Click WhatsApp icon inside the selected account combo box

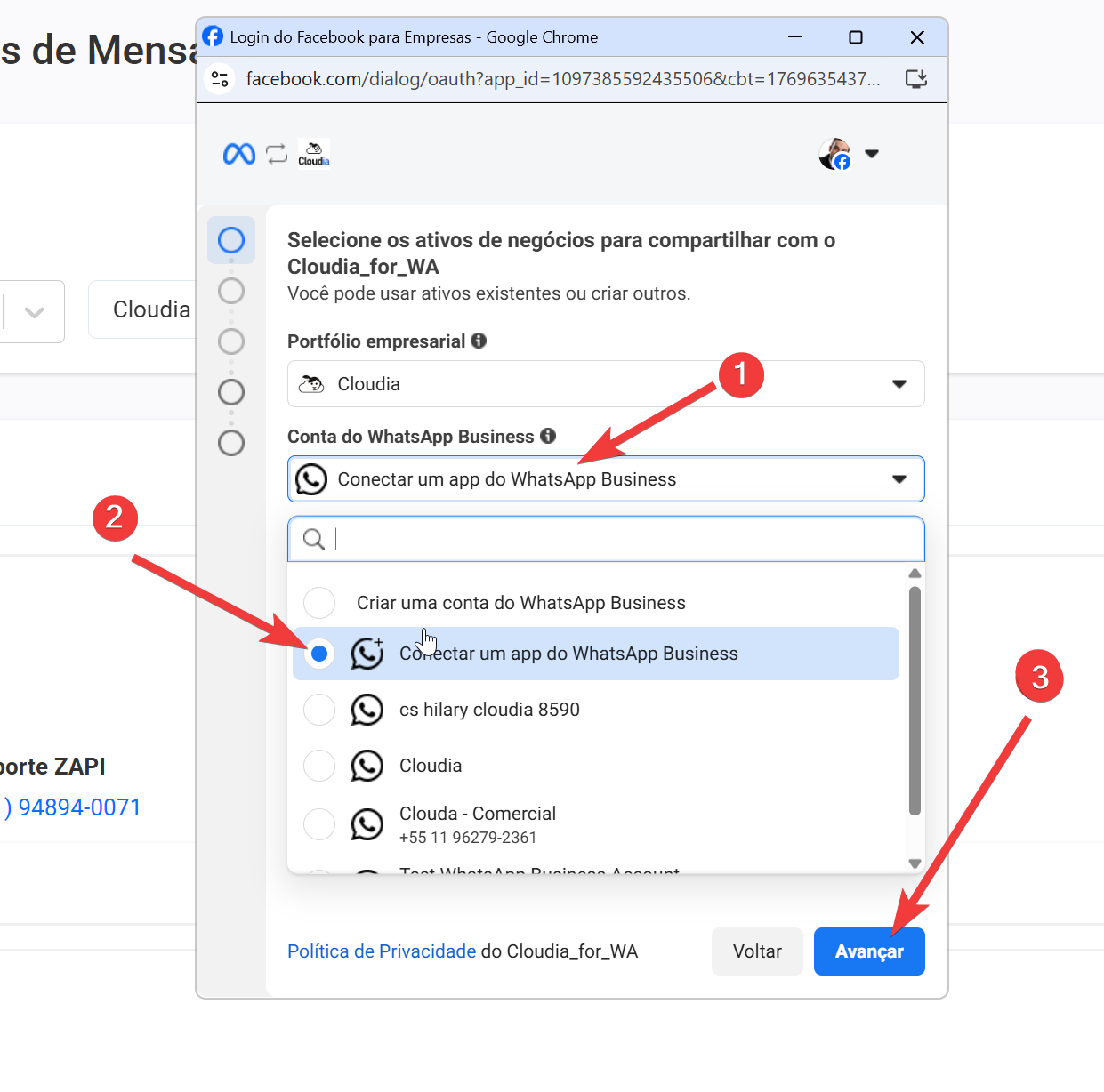[x=311, y=479]
